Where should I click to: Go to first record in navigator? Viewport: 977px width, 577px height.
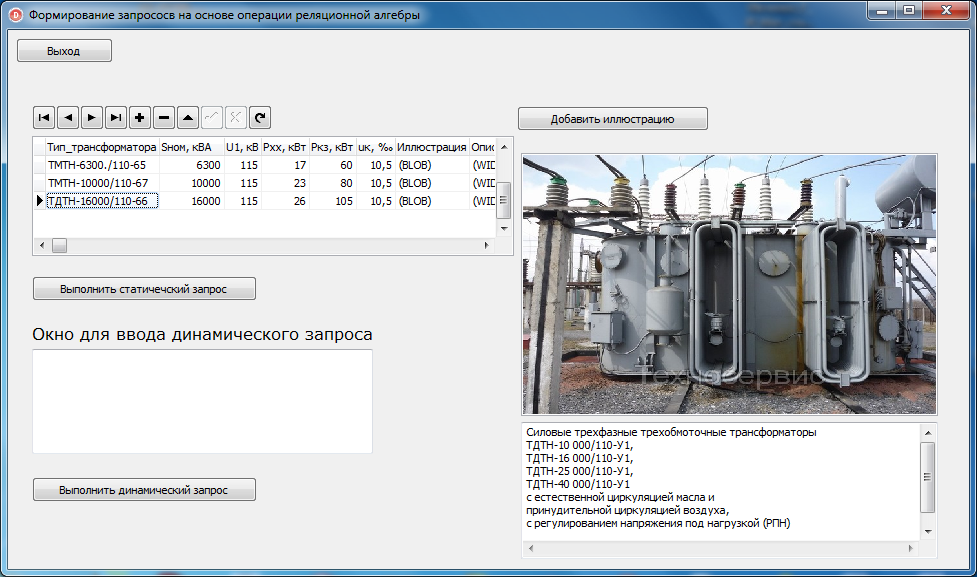(x=44, y=118)
